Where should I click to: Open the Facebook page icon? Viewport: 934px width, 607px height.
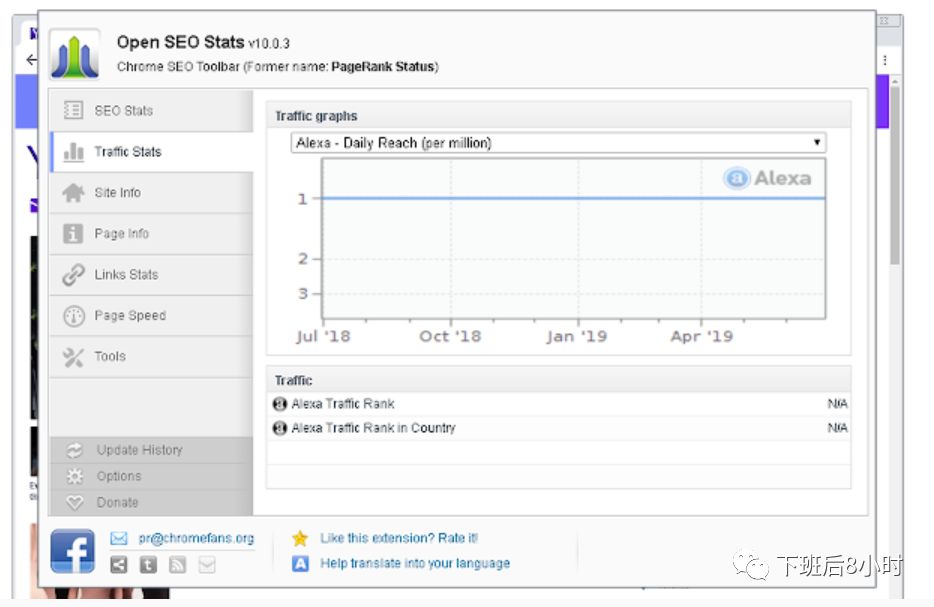point(73,551)
